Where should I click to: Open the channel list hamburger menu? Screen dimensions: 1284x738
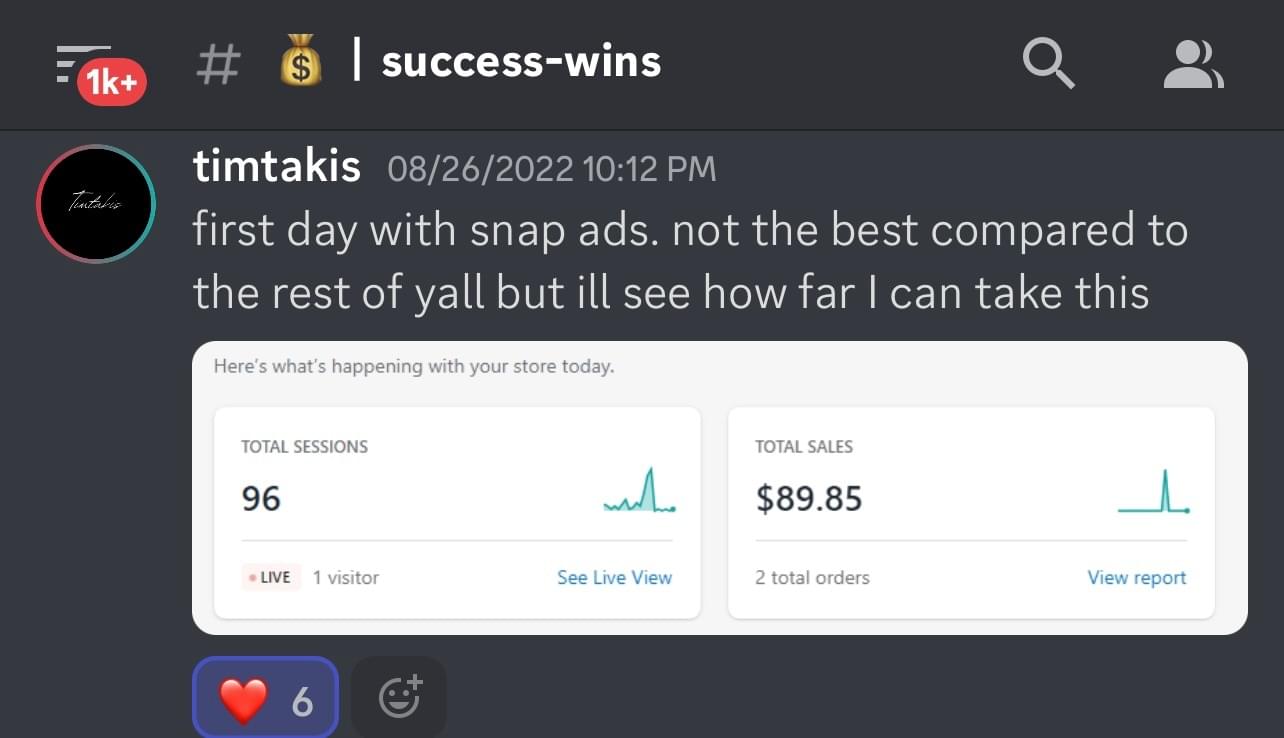pos(83,63)
